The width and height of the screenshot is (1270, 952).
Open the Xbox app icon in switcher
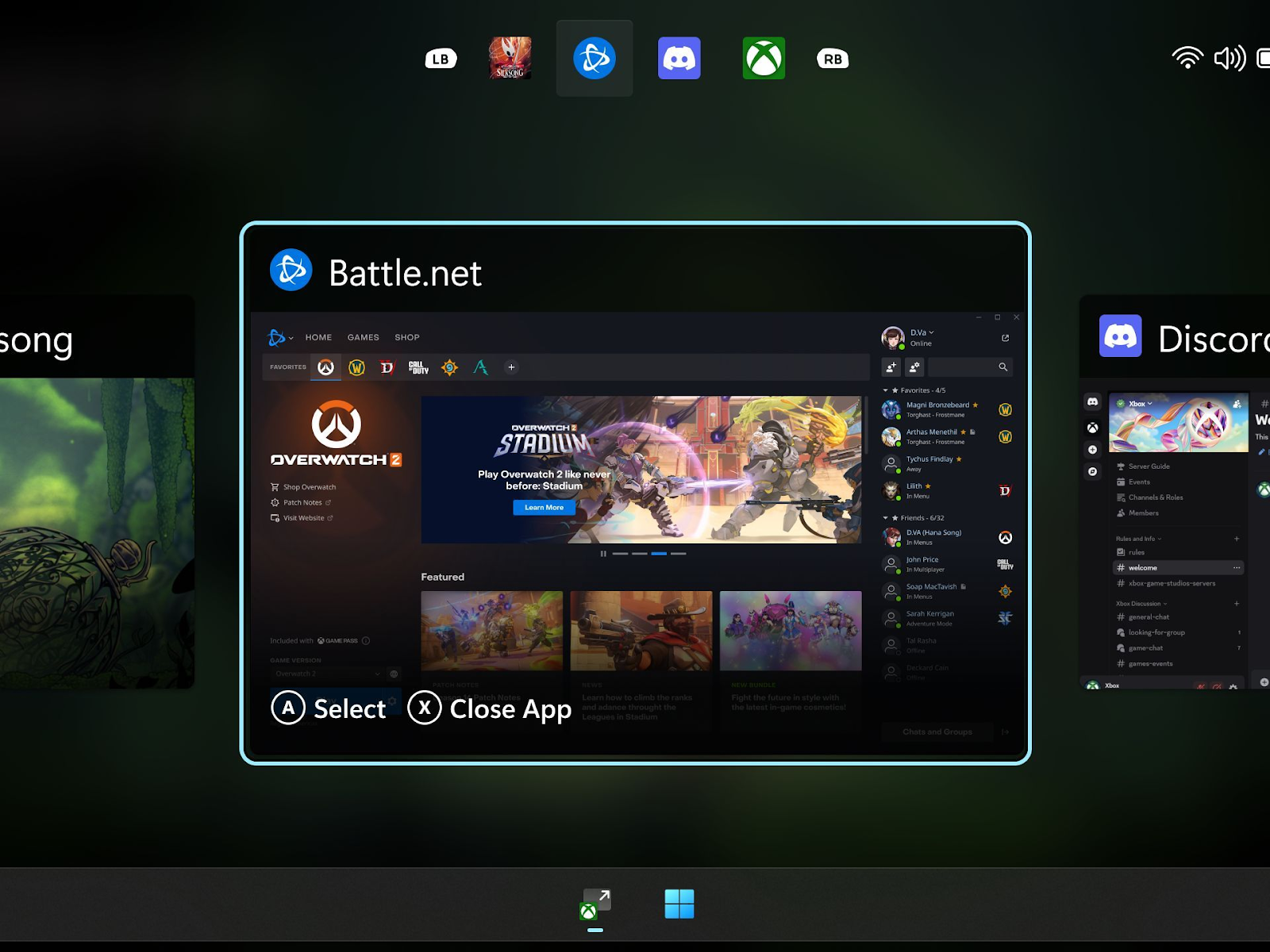(x=764, y=58)
